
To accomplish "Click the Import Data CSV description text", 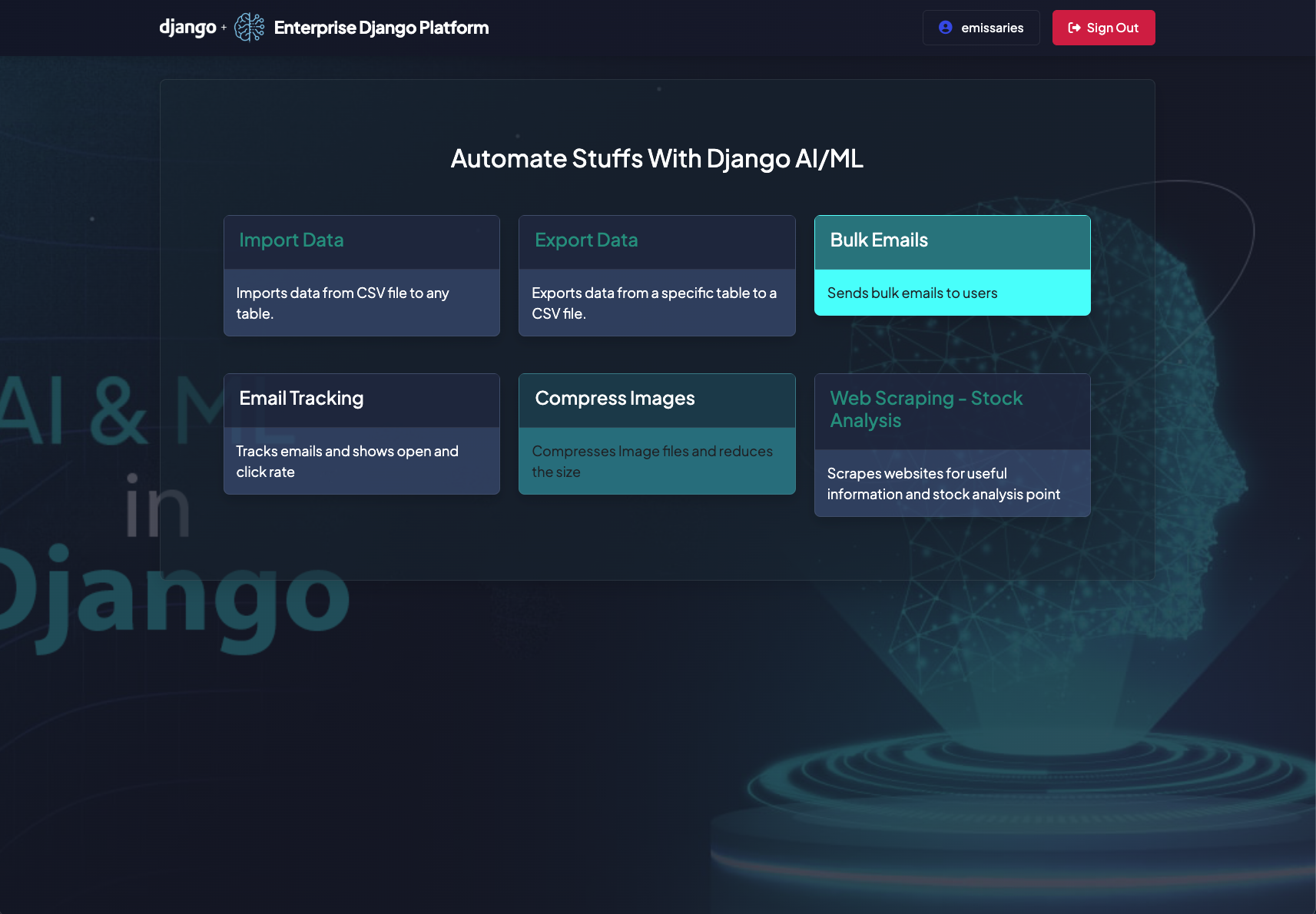I will pos(342,303).
